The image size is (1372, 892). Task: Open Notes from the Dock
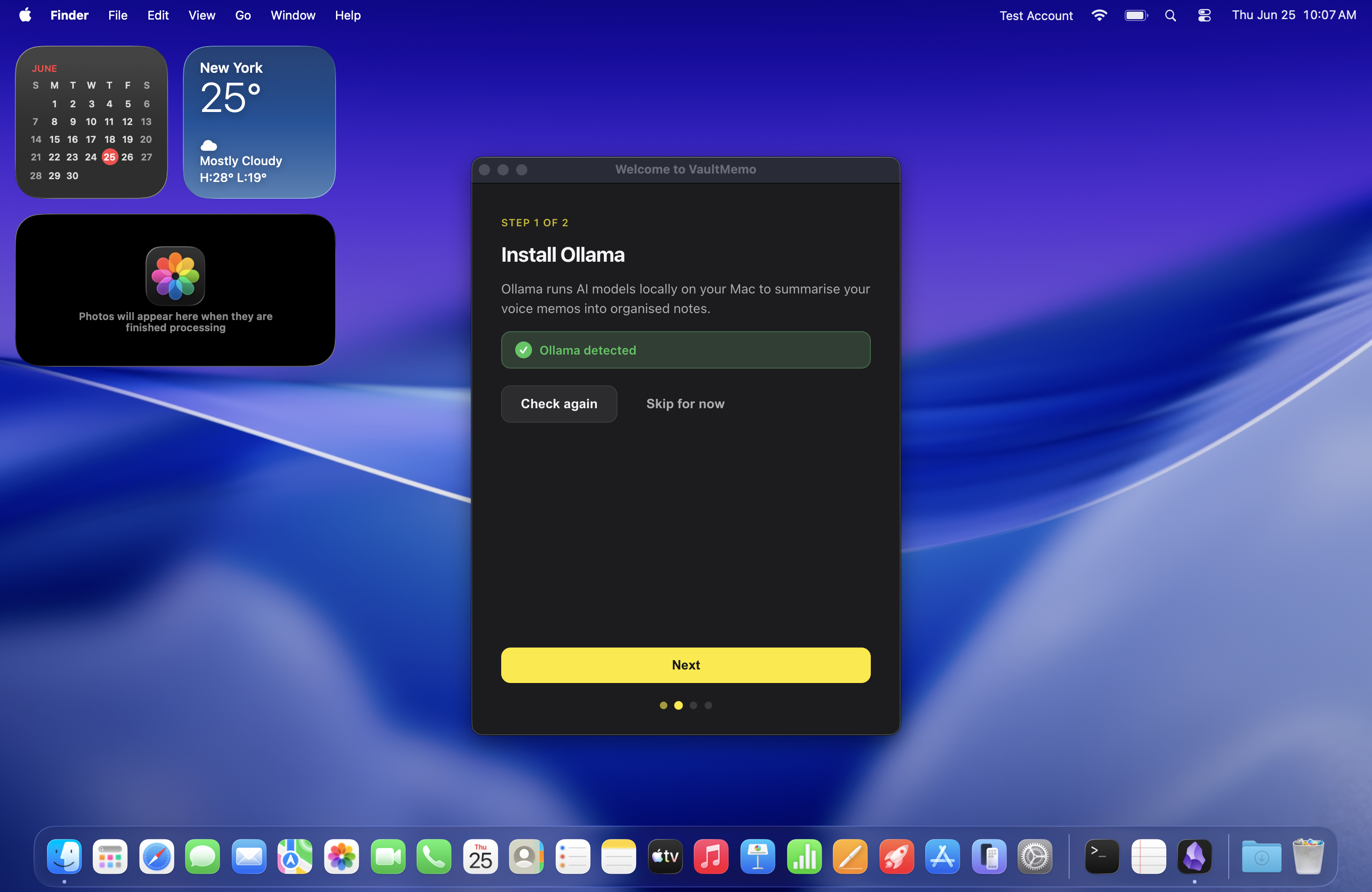coord(618,856)
